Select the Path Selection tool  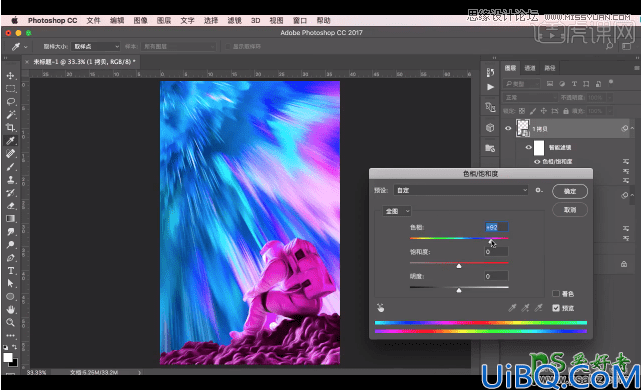11,283
